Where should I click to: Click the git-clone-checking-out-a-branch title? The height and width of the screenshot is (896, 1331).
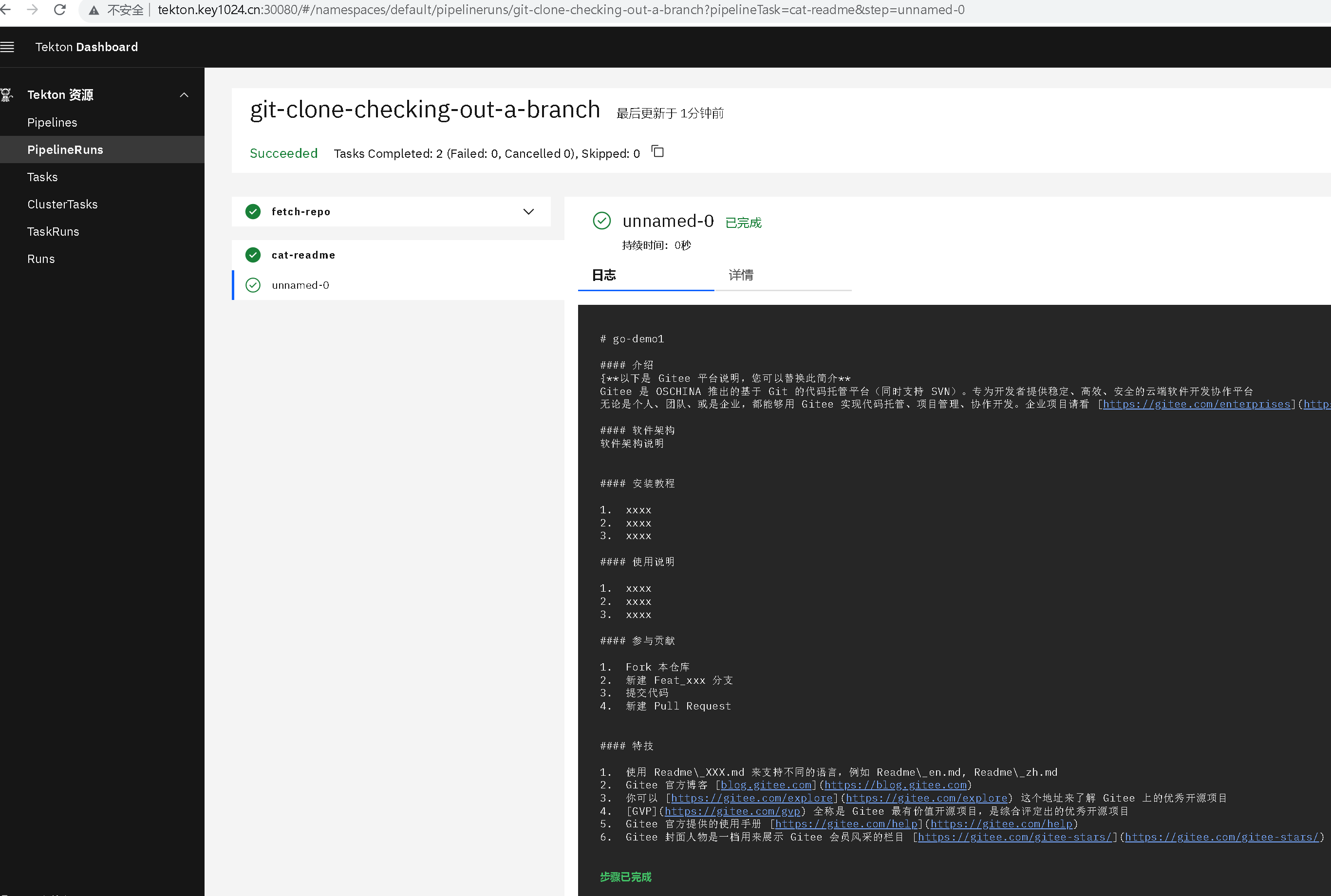click(425, 109)
